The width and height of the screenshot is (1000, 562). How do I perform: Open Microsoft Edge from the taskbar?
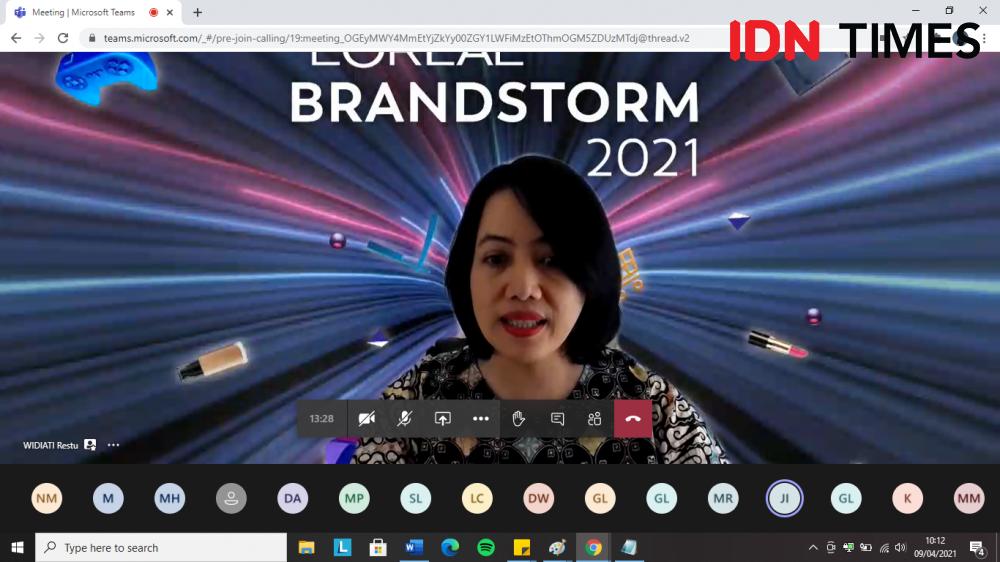tap(450, 547)
